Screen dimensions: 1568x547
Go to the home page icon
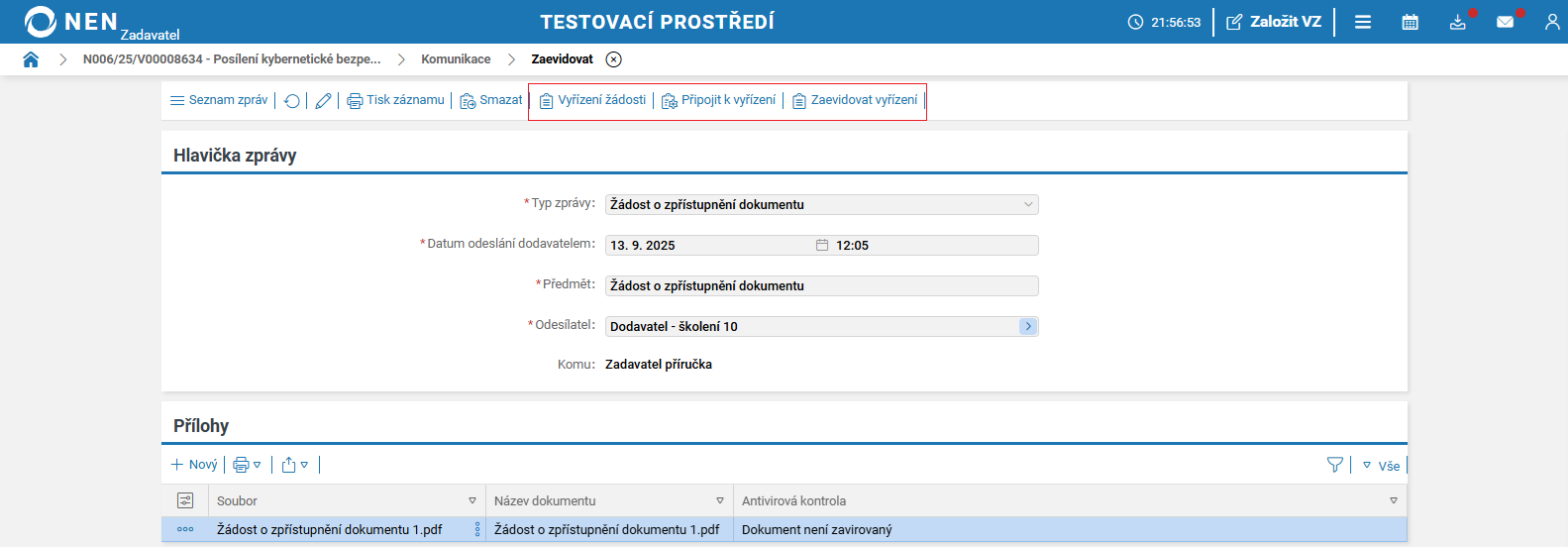31,59
